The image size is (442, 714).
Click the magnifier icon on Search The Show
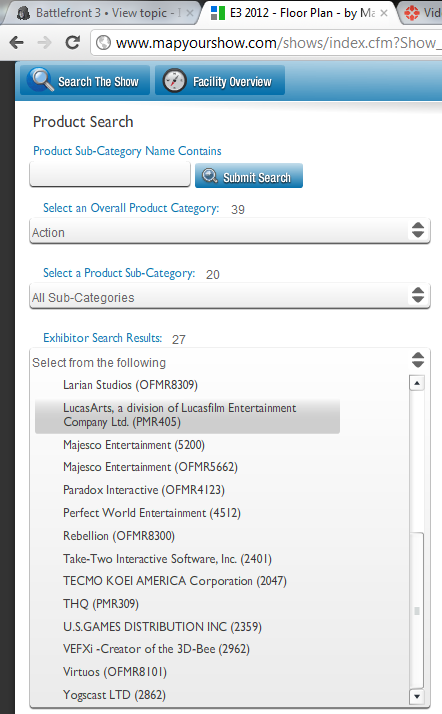click(x=41, y=80)
